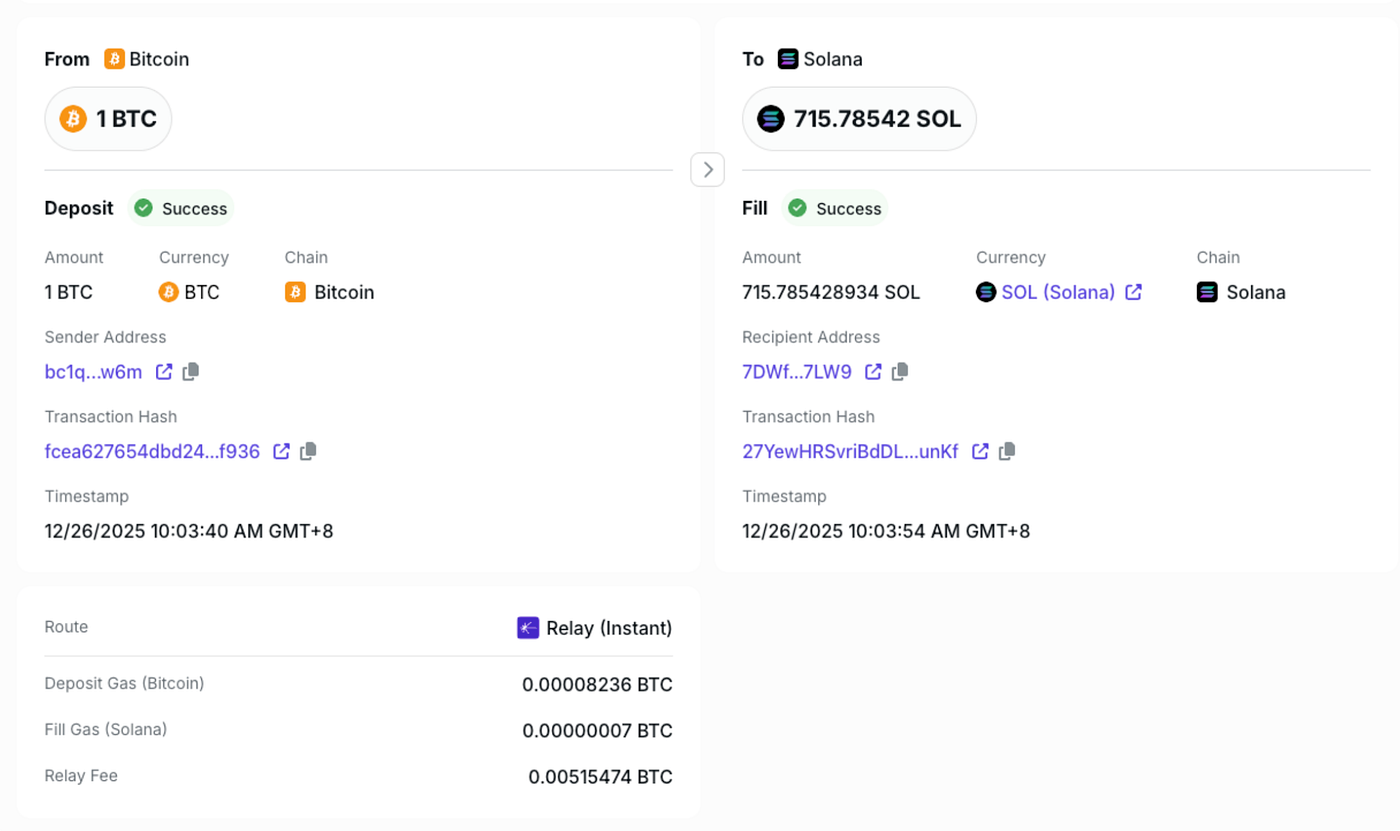Click the Solana logo next to To
Image resolution: width=1400 pixels, height=831 pixels.
788,59
